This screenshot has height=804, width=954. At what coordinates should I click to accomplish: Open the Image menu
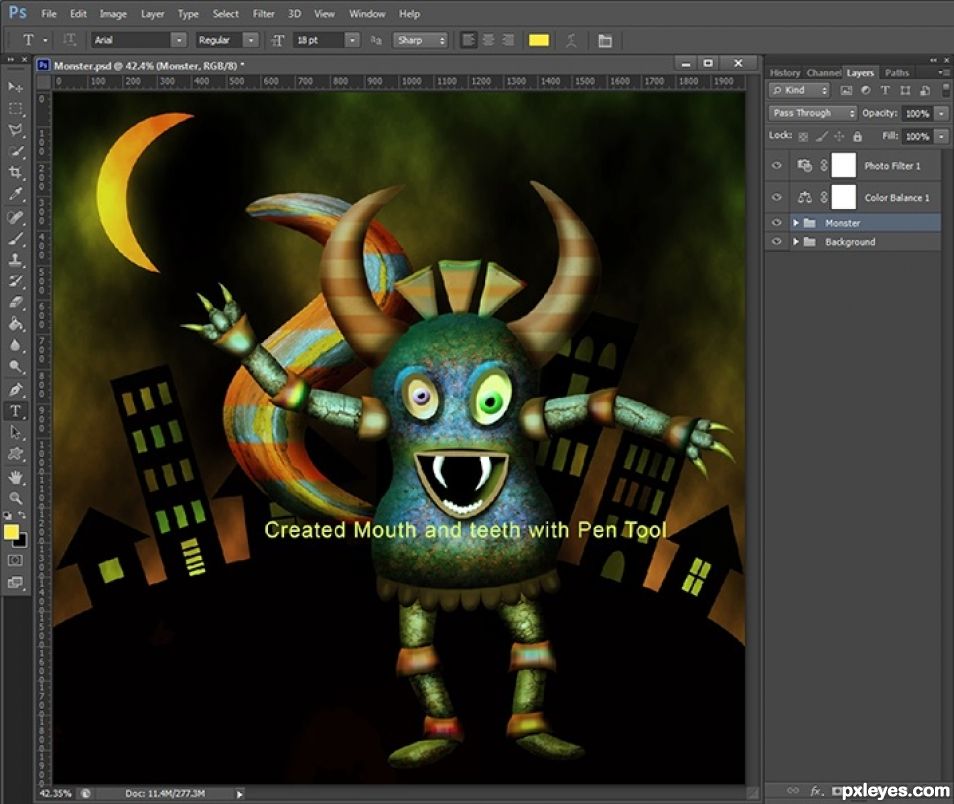coord(113,13)
